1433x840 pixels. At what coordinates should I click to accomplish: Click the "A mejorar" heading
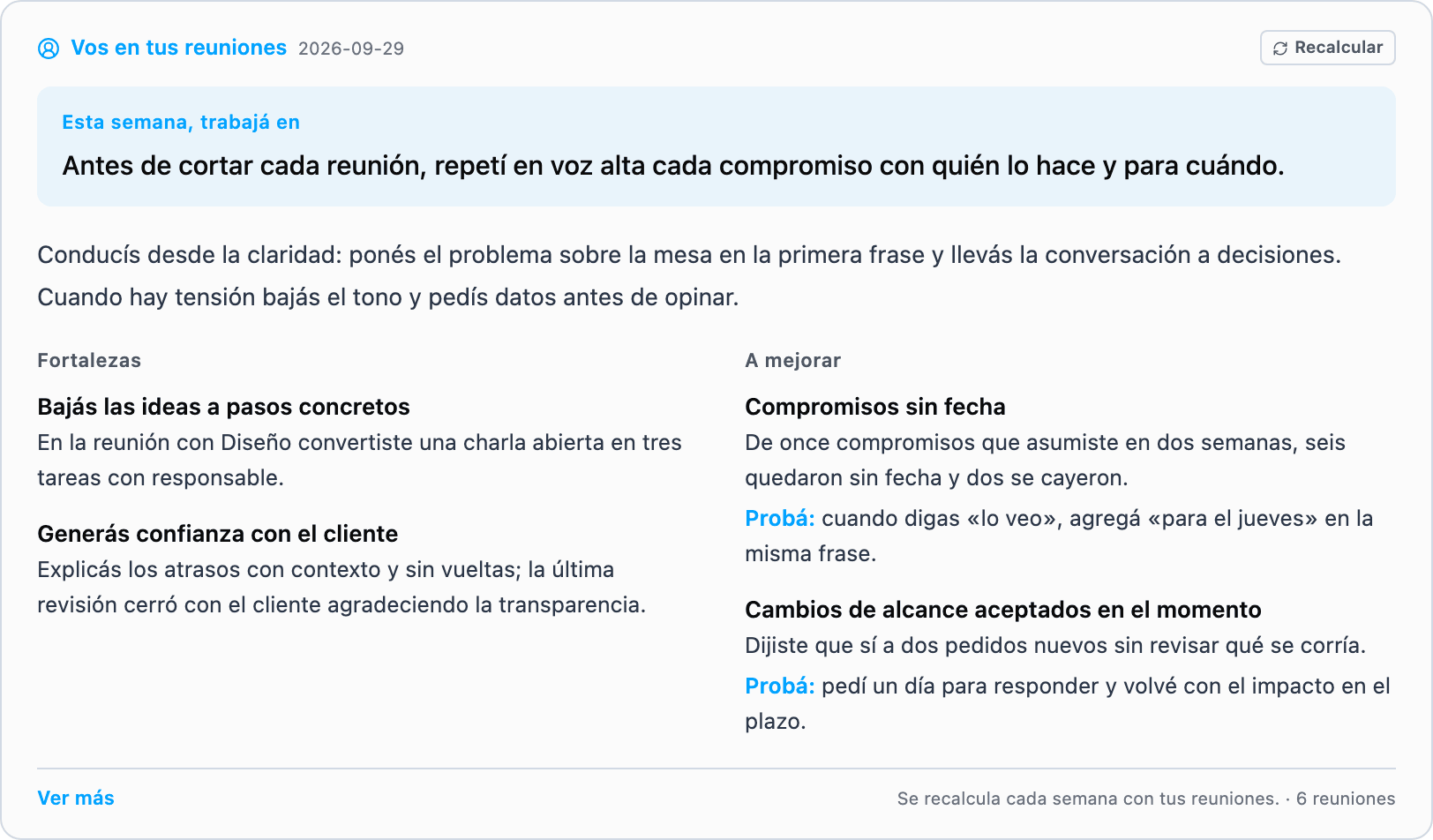click(x=793, y=360)
